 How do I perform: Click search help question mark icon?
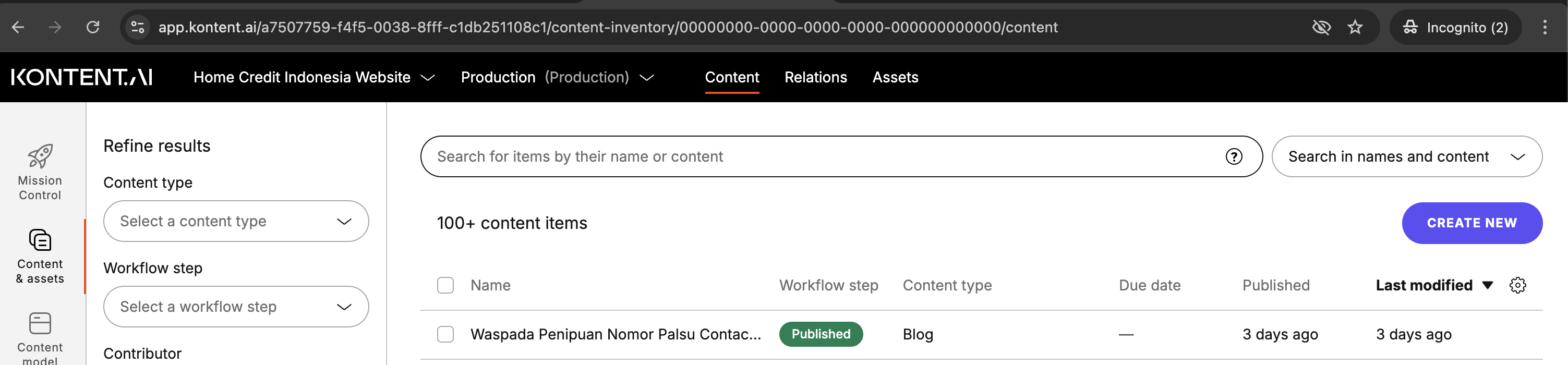(1233, 157)
